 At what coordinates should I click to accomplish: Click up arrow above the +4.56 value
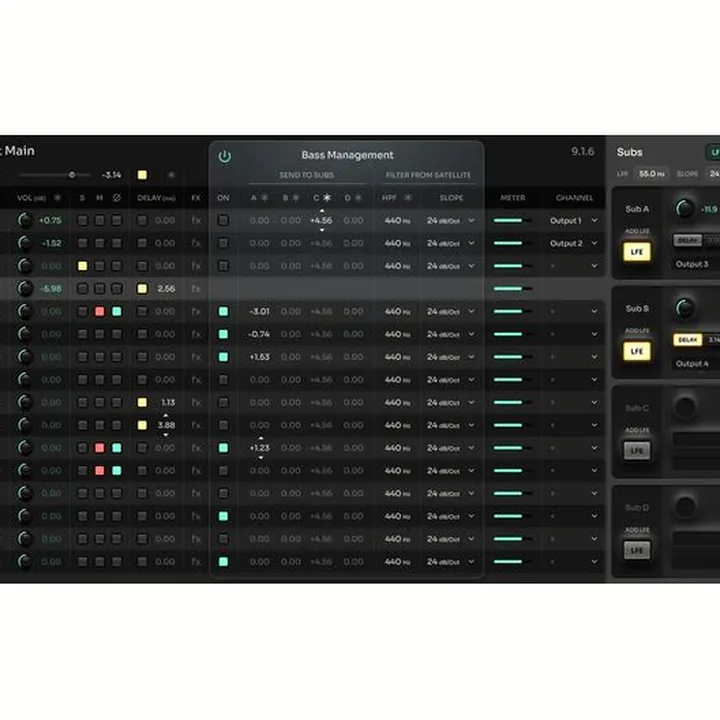(322, 211)
